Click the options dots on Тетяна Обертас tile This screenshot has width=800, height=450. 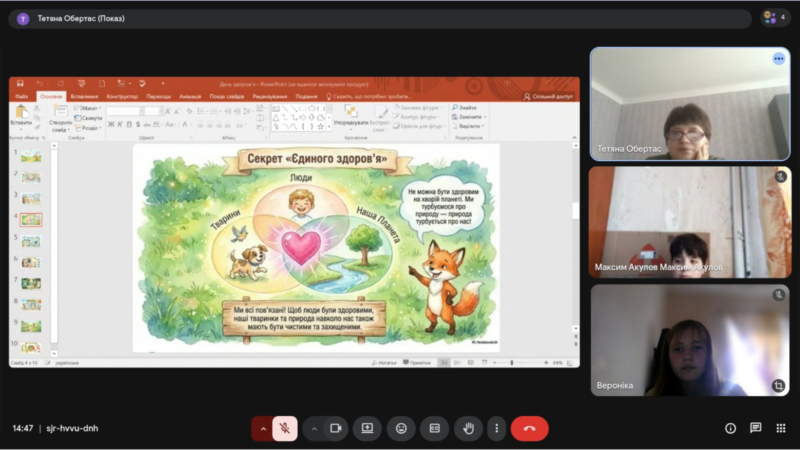tap(778, 59)
